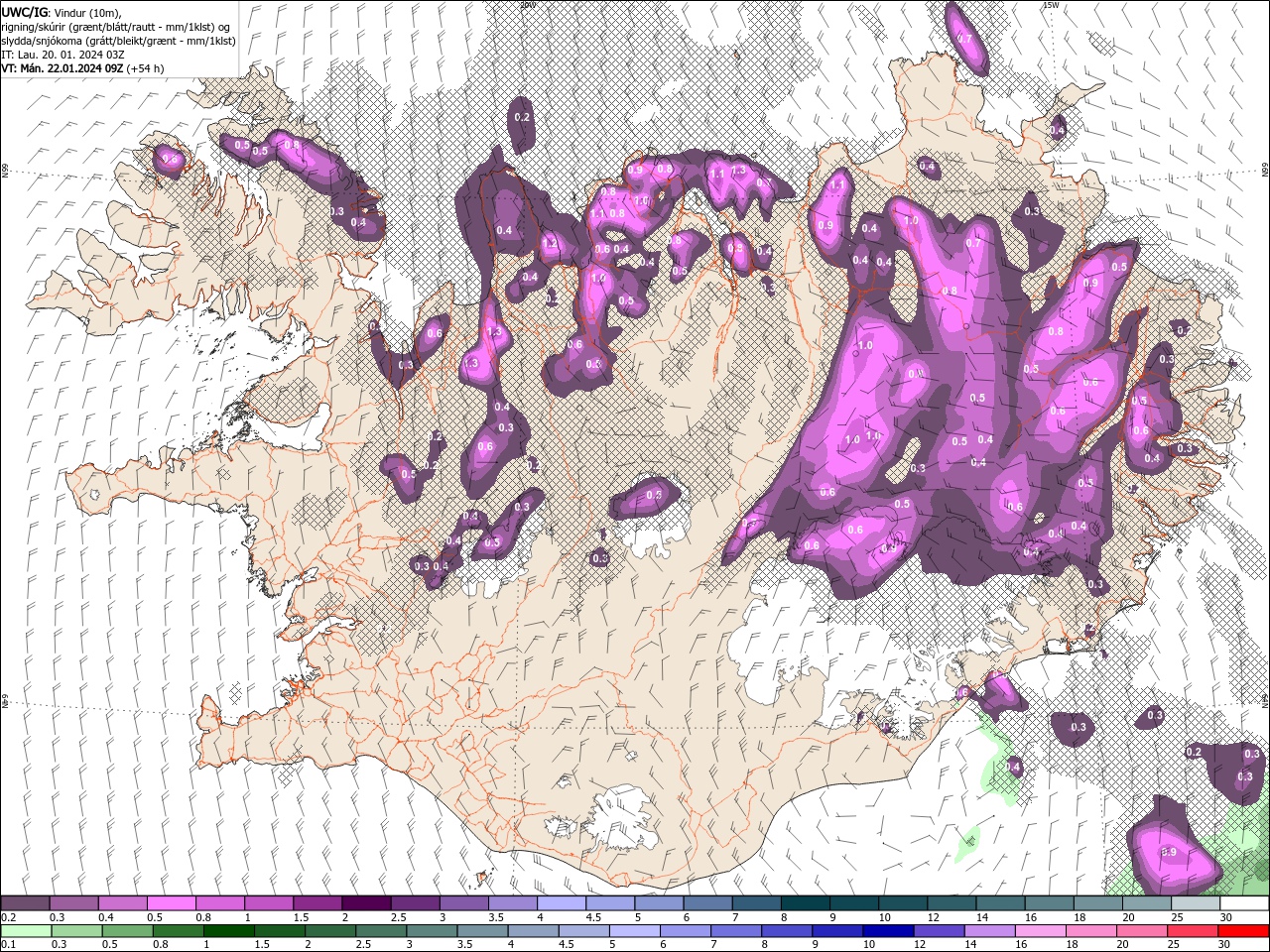The width and height of the screenshot is (1270, 952).
Task: Click the dark magenta 1.5 snow scale swatch
Action: 317,903
